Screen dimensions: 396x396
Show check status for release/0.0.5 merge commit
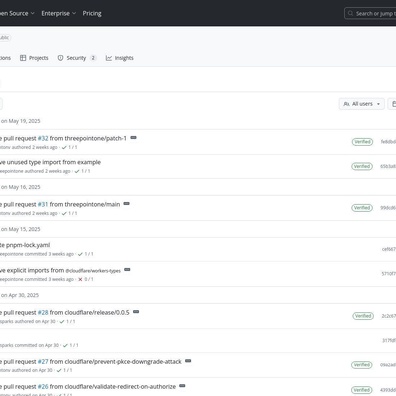pos(67,321)
